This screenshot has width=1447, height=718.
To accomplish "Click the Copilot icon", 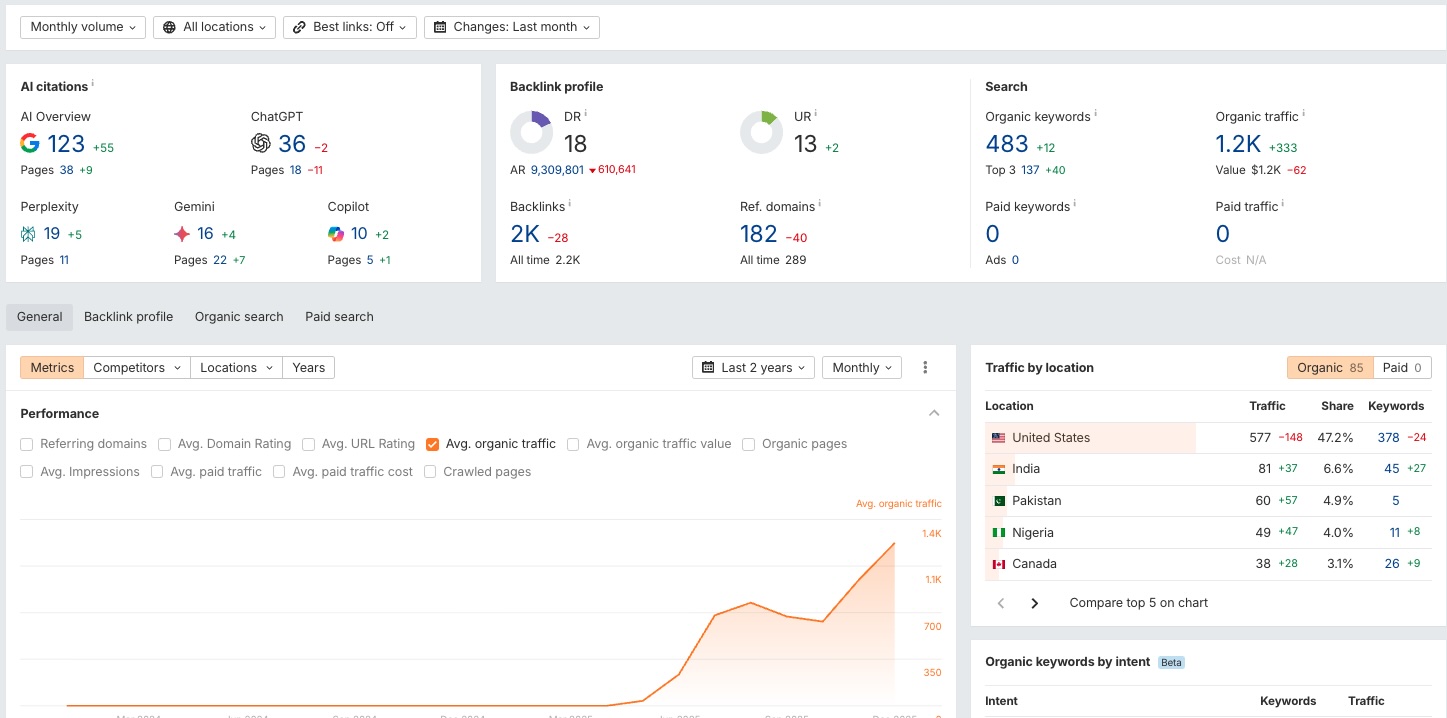I will 336,234.
